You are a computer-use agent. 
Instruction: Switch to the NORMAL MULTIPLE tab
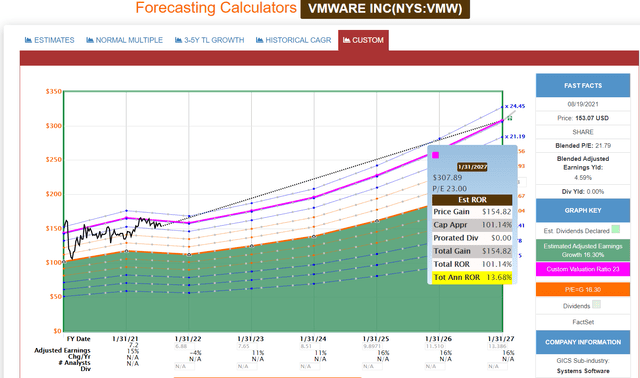[124, 40]
